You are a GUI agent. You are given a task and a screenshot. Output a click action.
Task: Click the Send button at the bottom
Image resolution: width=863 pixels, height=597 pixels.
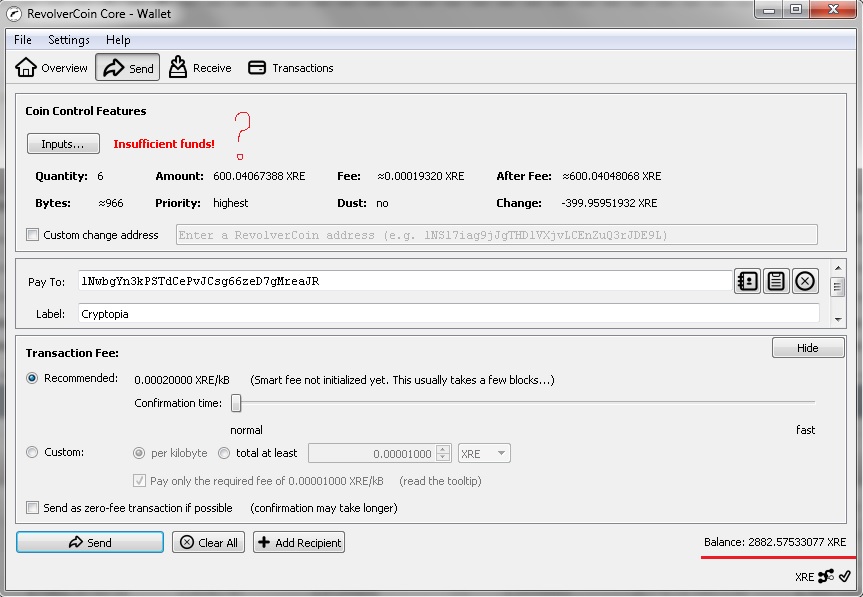pos(90,542)
